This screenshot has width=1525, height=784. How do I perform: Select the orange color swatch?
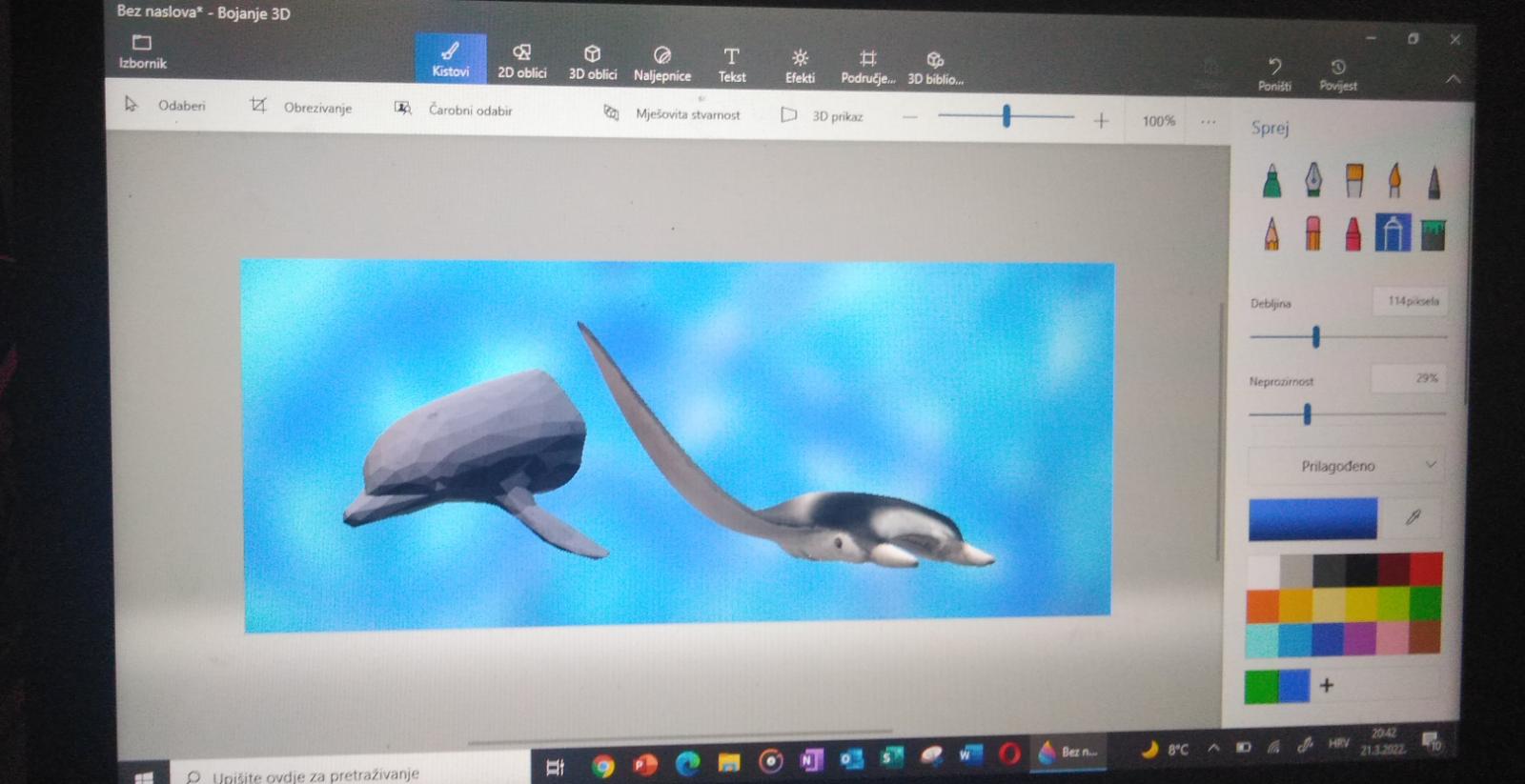[1263, 605]
